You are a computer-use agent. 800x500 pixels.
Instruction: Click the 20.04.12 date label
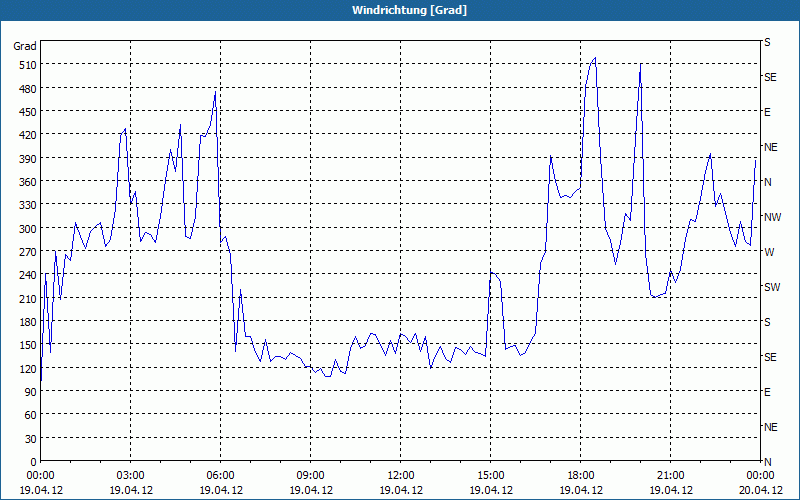(x=760, y=490)
